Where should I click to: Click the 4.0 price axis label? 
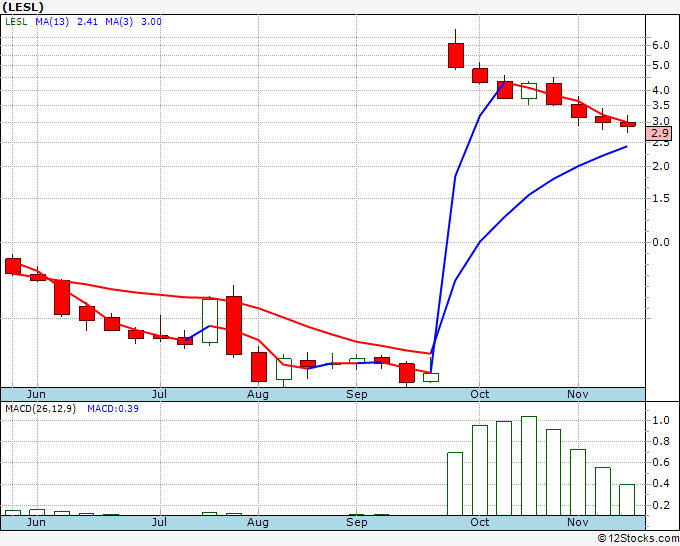pos(661,91)
